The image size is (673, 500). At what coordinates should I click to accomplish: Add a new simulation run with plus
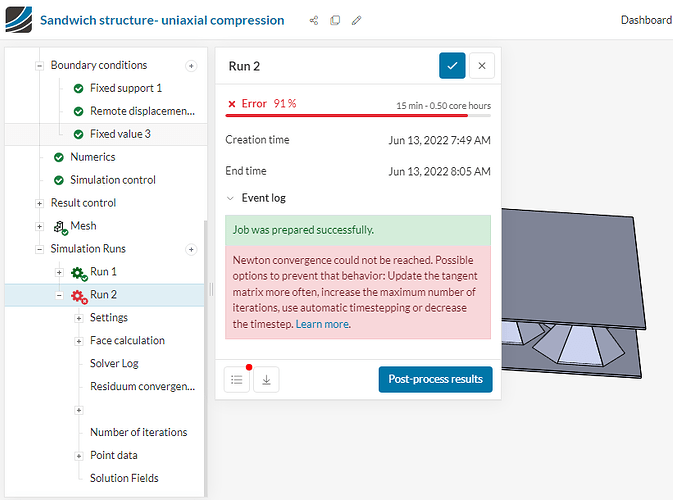191,249
